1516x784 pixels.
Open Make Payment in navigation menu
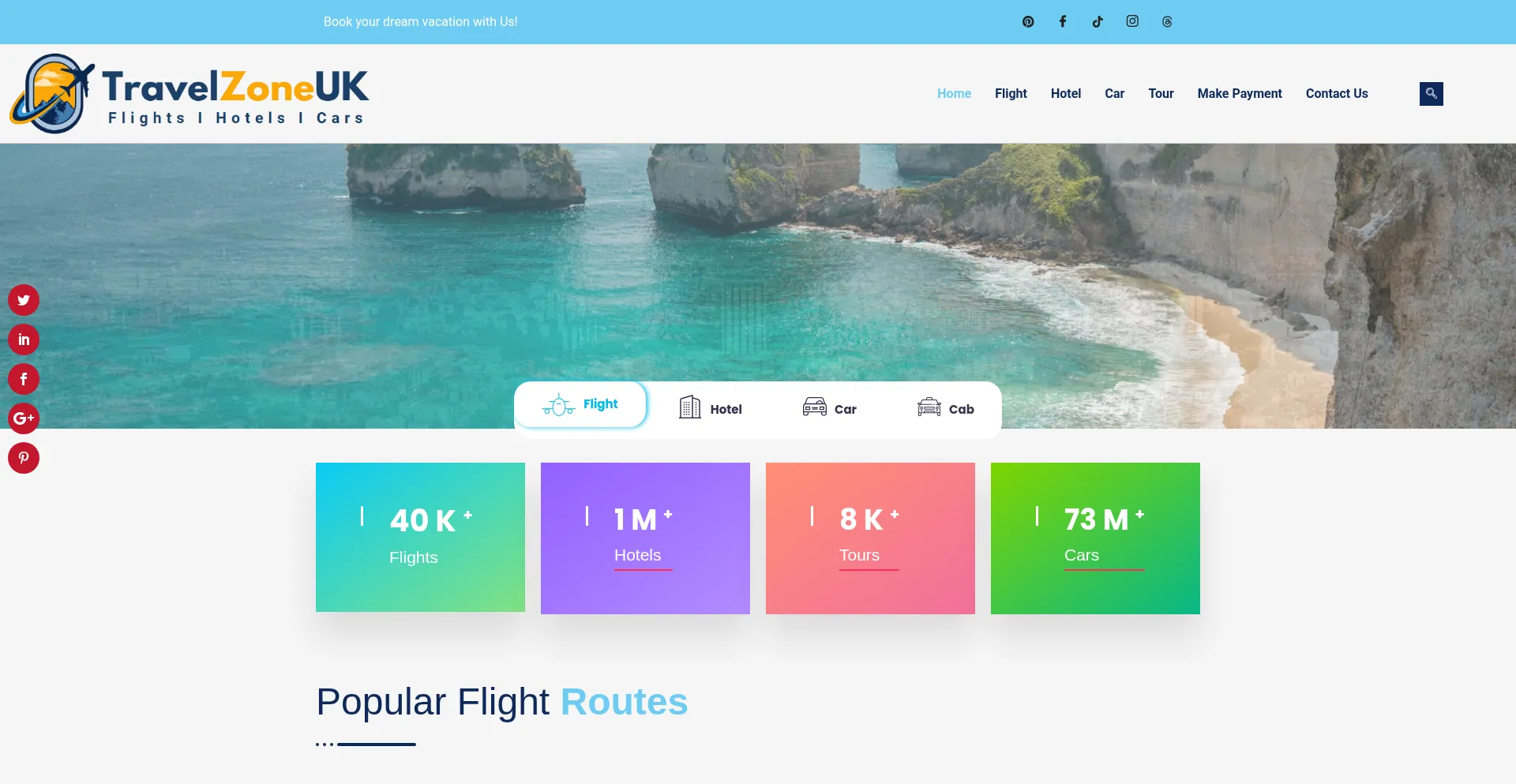[1240, 93]
